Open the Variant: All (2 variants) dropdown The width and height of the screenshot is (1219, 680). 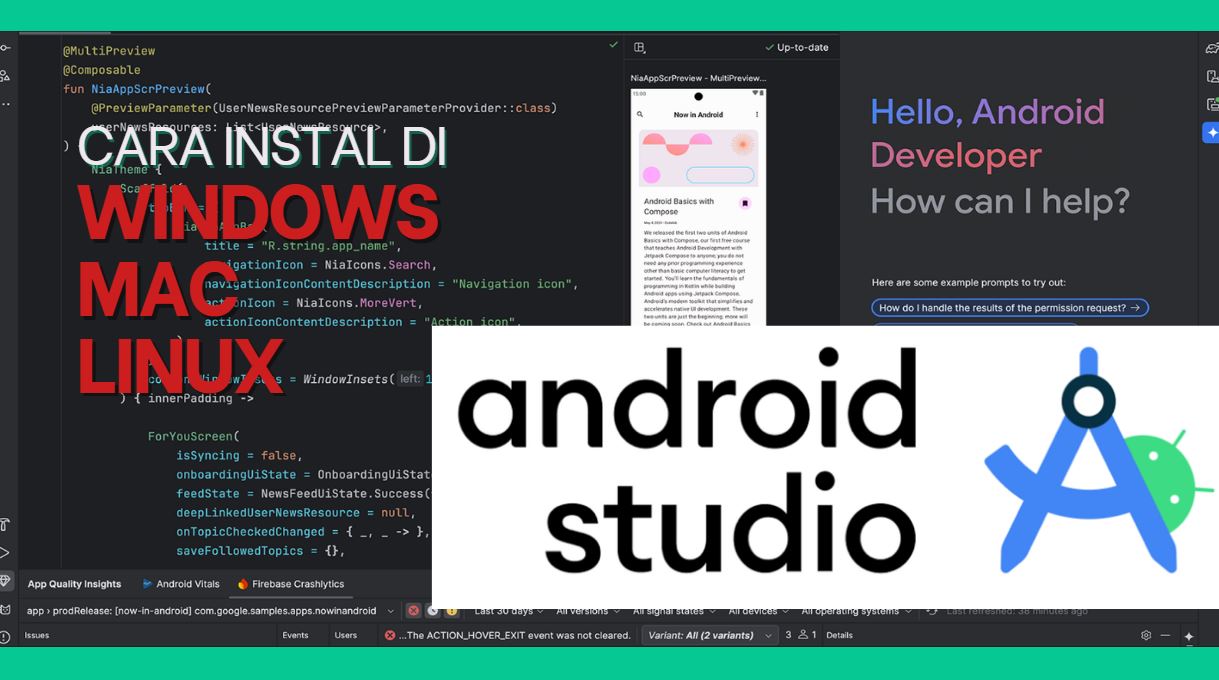coord(709,634)
